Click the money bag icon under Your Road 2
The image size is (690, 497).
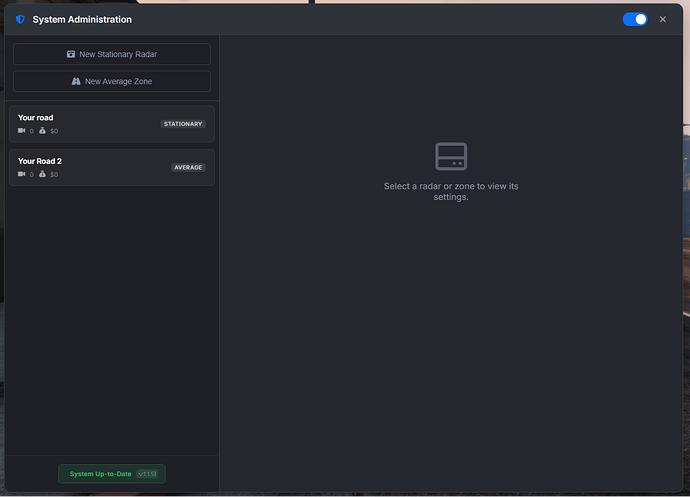click(42, 174)
